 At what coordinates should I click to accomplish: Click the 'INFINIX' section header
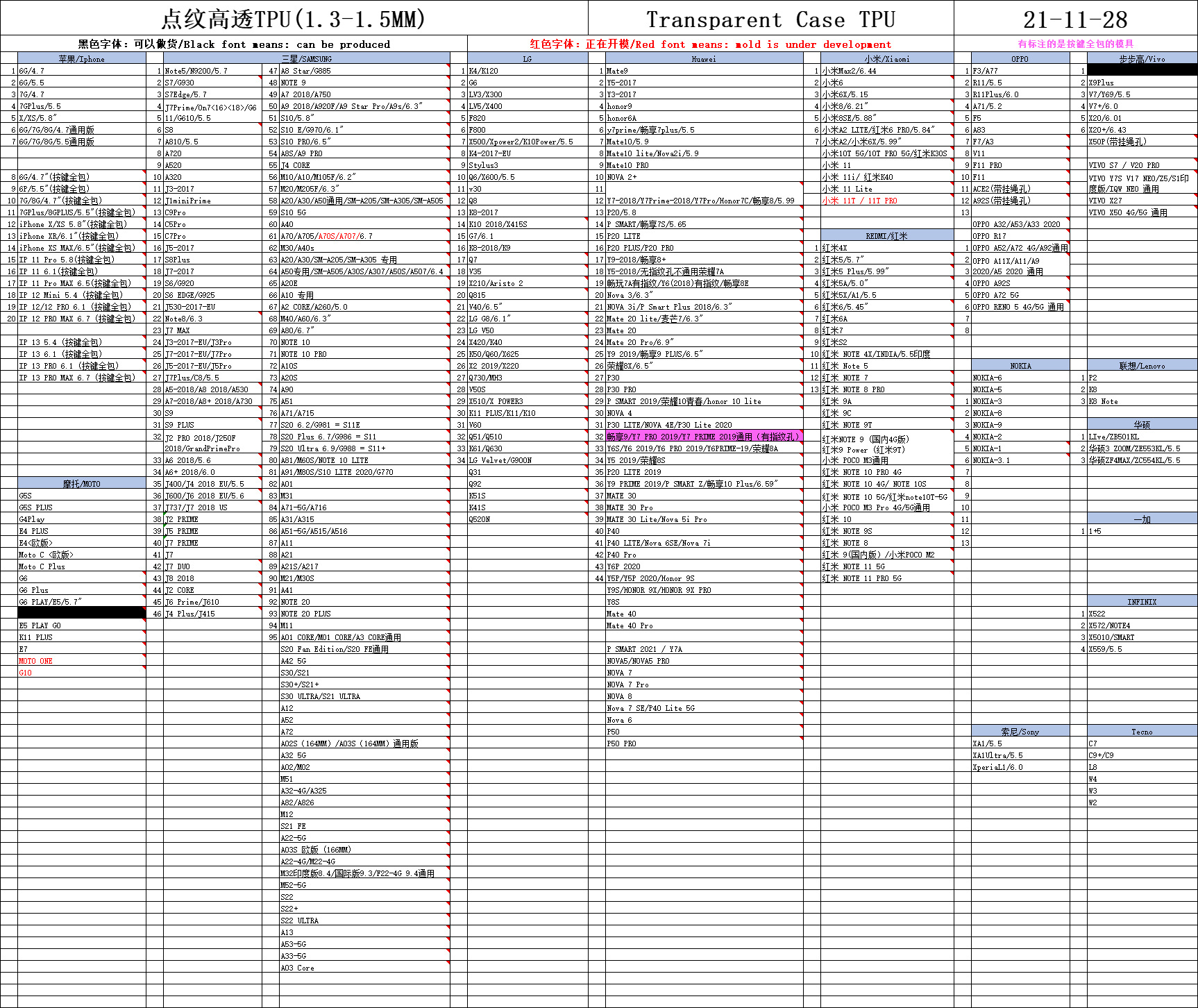(x=1142, y=602)
